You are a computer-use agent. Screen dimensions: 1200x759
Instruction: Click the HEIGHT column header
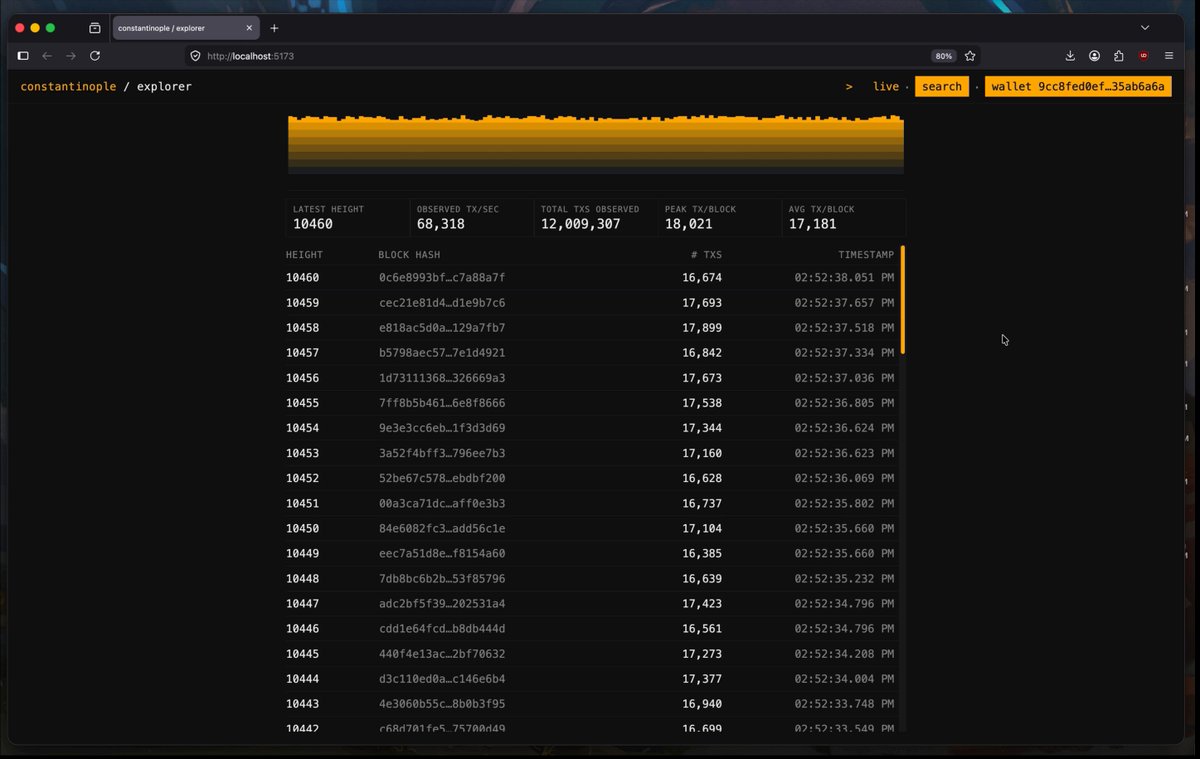[x=304, y=255]
